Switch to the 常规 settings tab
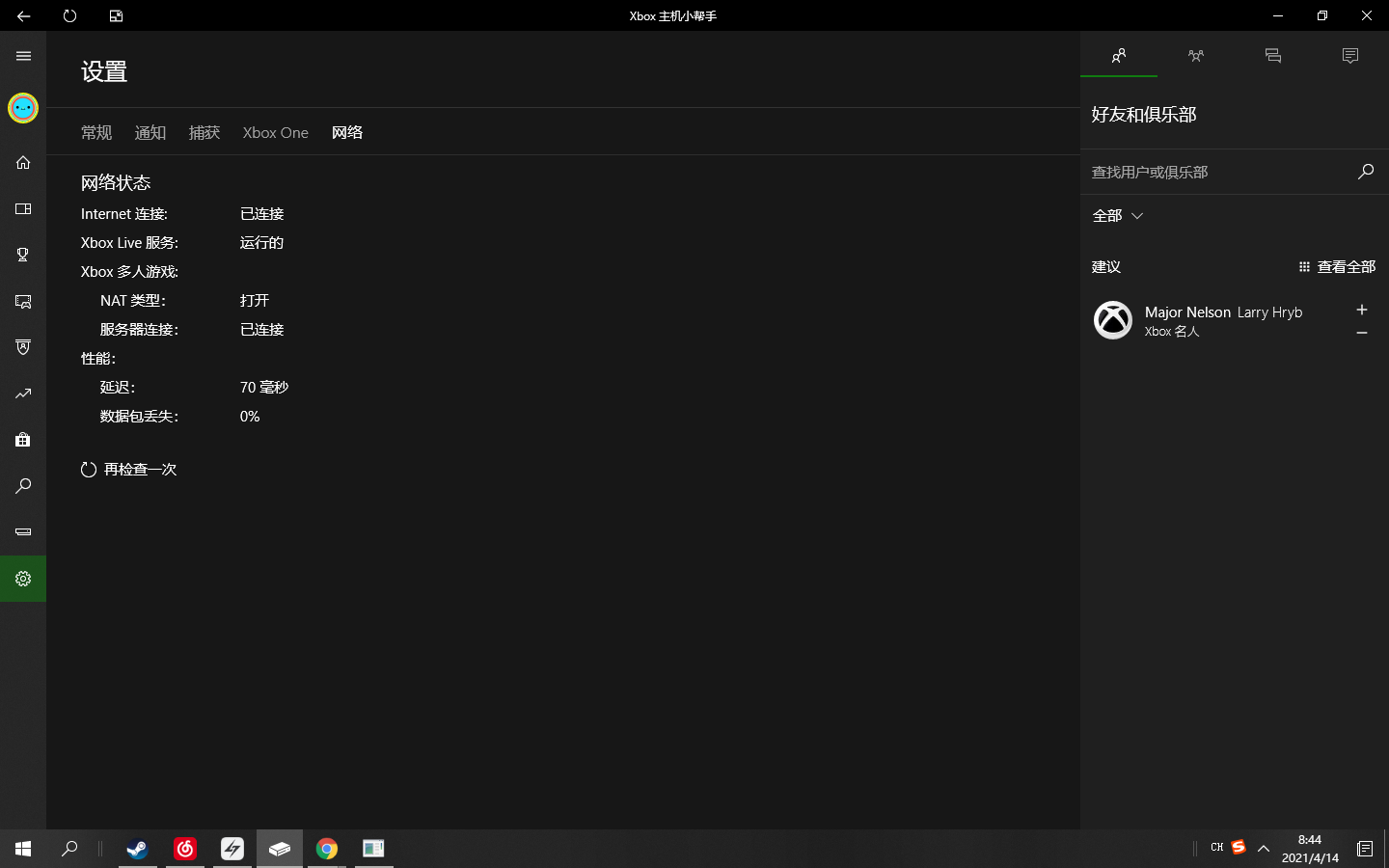The image size is (1389, 868). (x=96, y=133)
